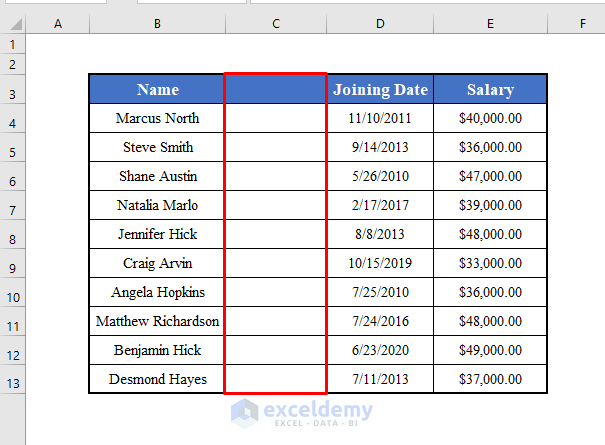This screenshot has height=445, width=605.
Task: Select the Marcus North cell
Action: point(157,118)
